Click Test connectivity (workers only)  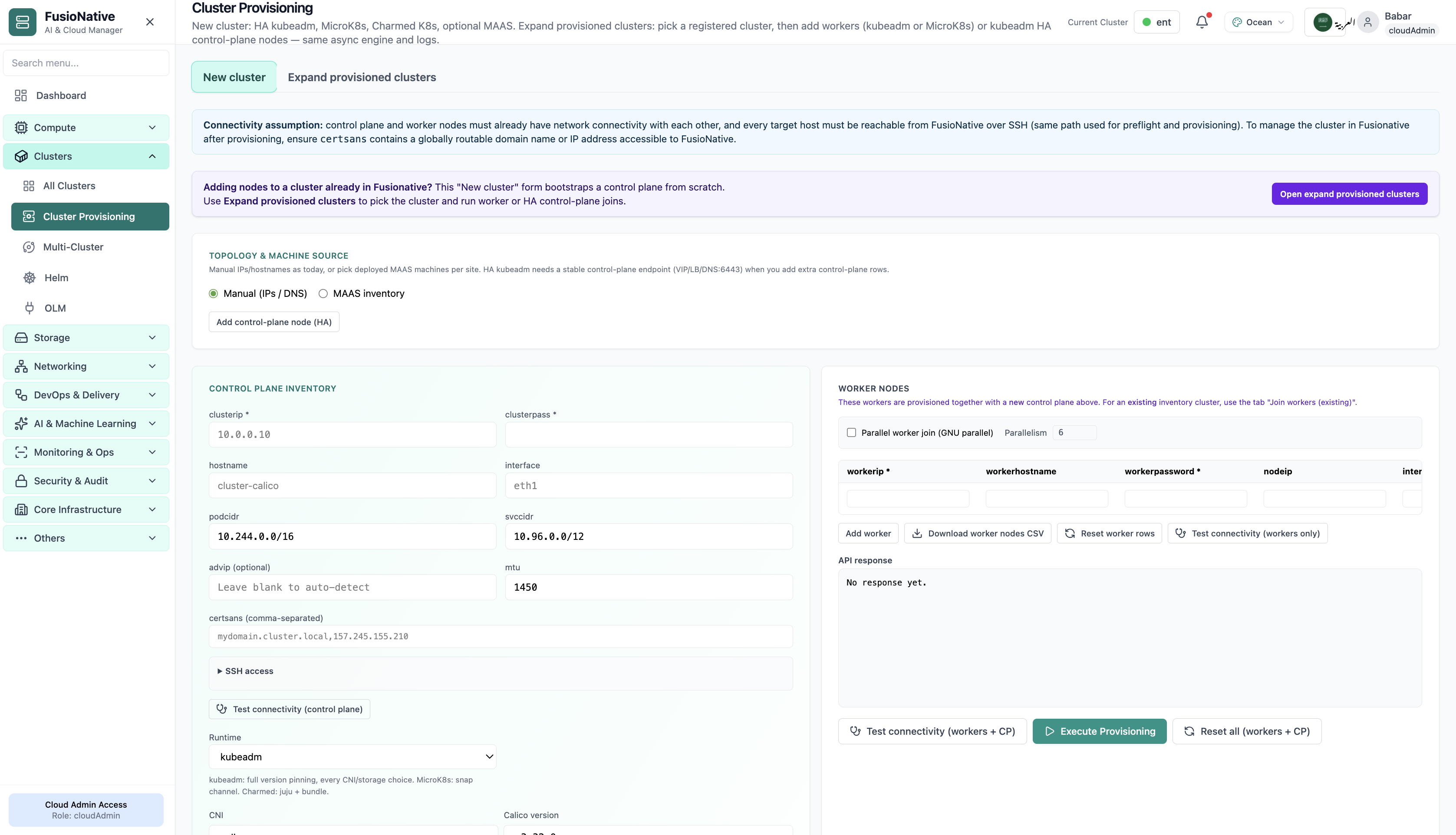point(1248,533)
